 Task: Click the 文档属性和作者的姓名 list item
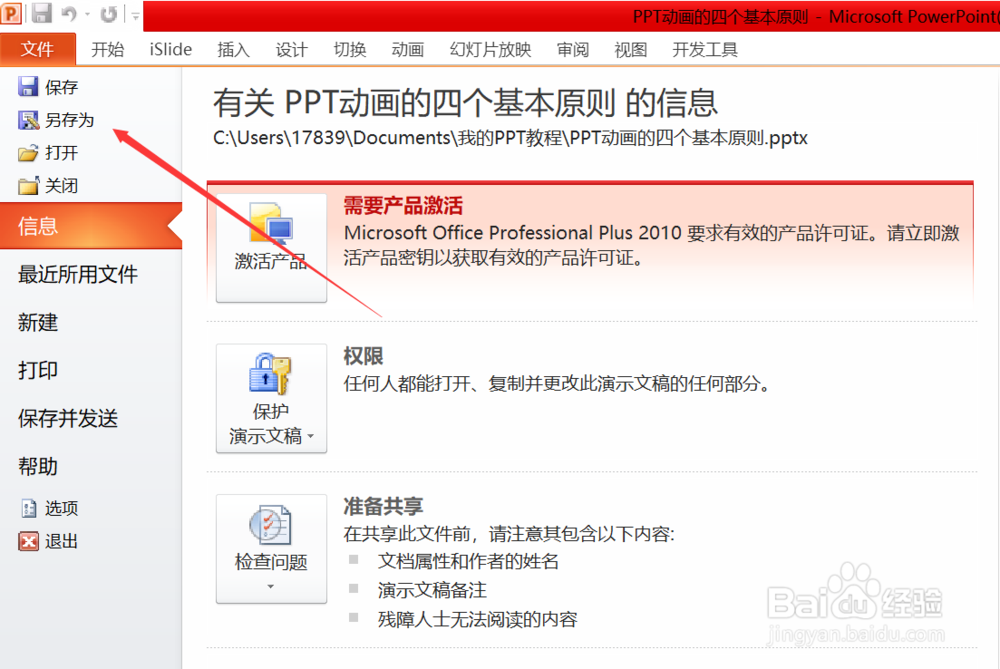point(468,561)
